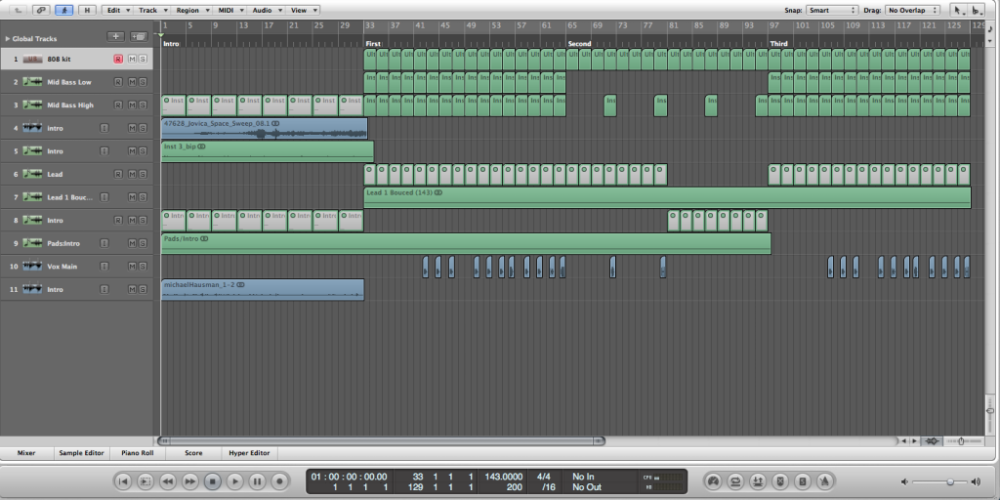Open the Region dropdown menu
Screen dimensions: 1000x500
pyautogui.click(x=192, y=10)
